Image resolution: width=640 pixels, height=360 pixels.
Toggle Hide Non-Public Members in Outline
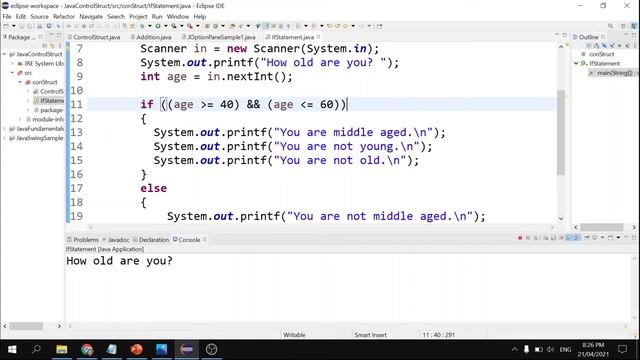[x=620, y=45]
